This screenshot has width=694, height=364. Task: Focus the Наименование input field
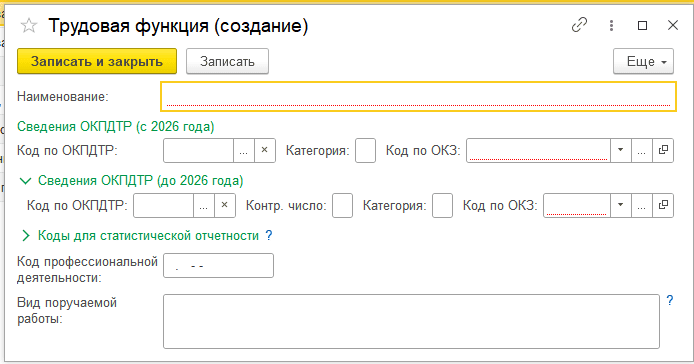(x=418, y=97)
